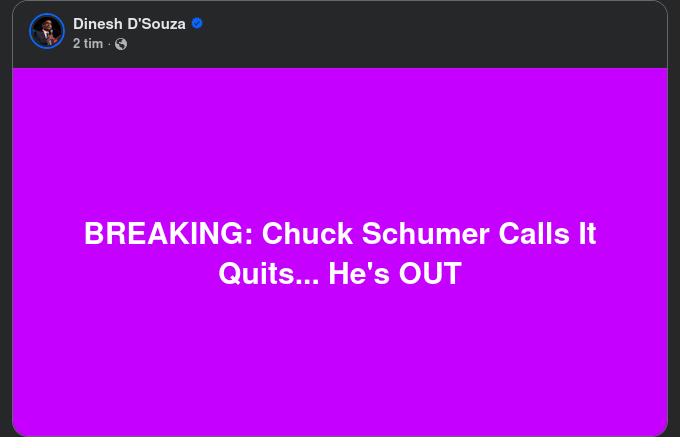Image resolution: width=680 pixels, height=437 pixels.
Task: Open the Dinesh D'Souza name link
Action: [129, 23]
